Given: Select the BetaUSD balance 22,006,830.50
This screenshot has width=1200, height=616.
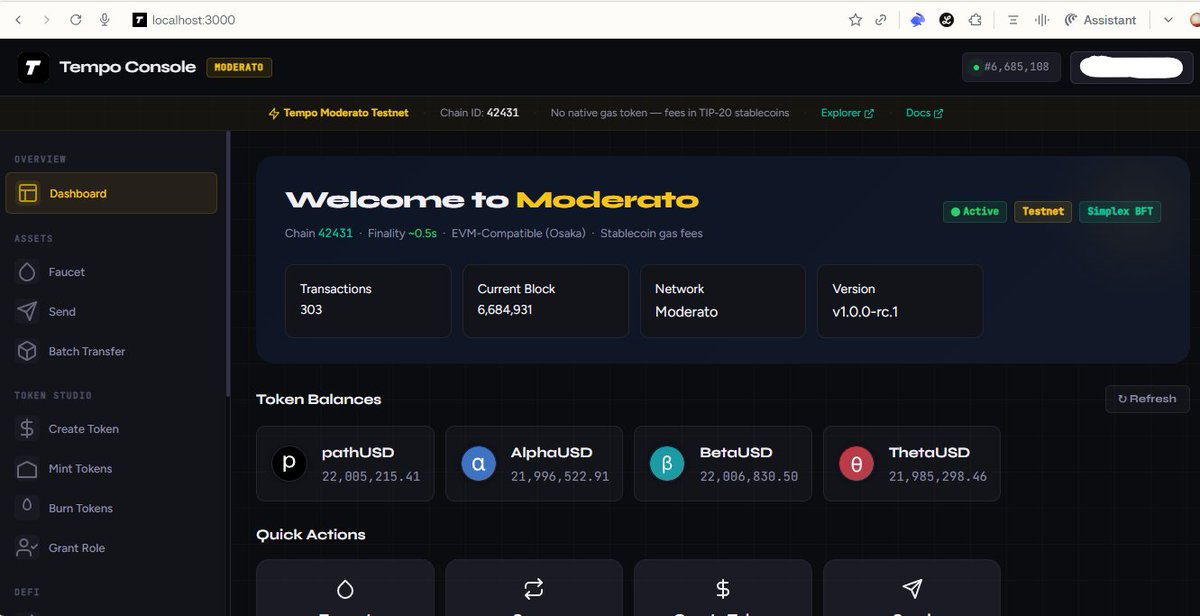Looking at the screenshot, I should coord(749,477).
